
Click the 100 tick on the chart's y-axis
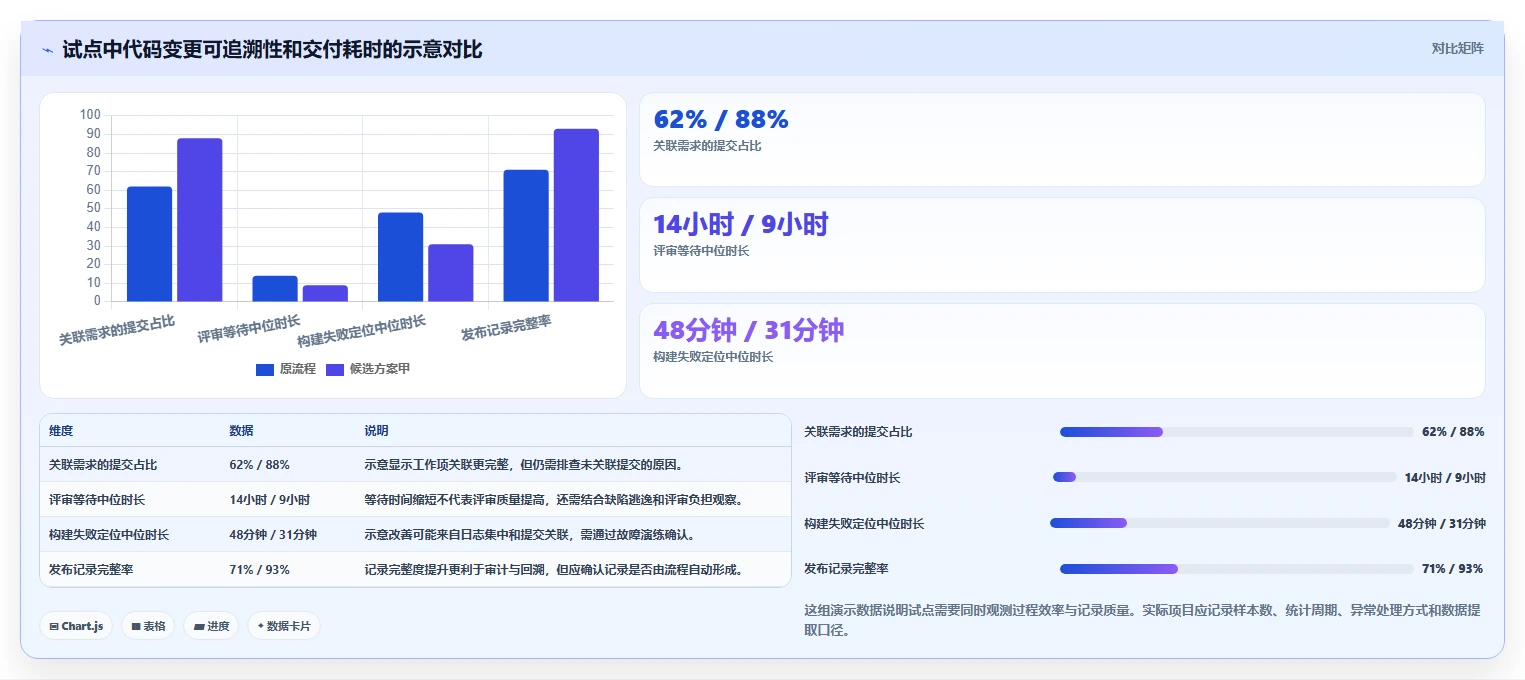(x=90, y=116)
